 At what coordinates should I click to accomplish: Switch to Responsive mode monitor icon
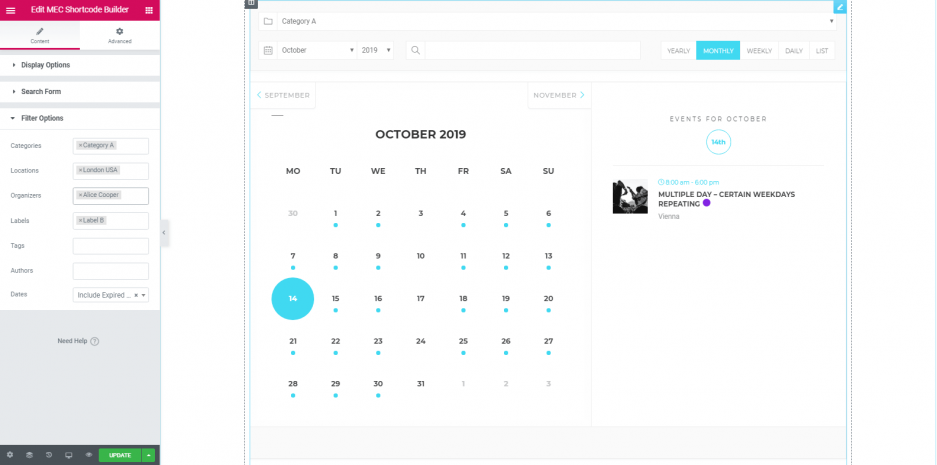click(x=69, y=455)
